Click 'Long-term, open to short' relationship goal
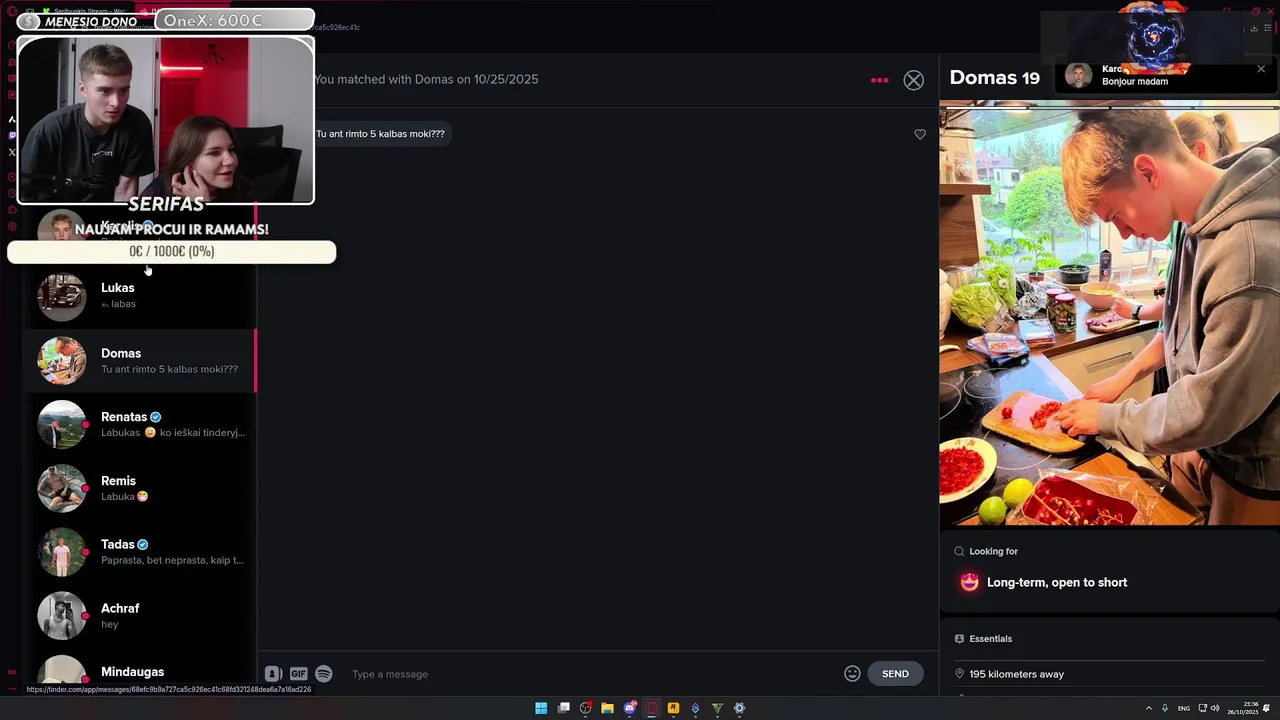The height and width of the screenshot is (720, 1280). pyautogui.click(x=1056, y=582)
